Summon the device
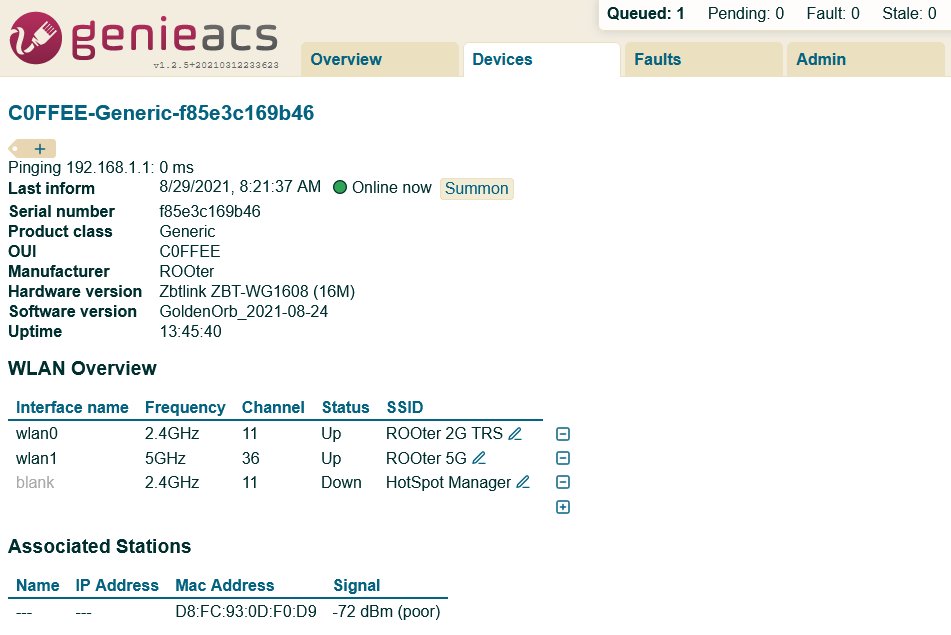The width and height of the screenshot is (951, 635). pyautogui.click(x=477, y=189)
